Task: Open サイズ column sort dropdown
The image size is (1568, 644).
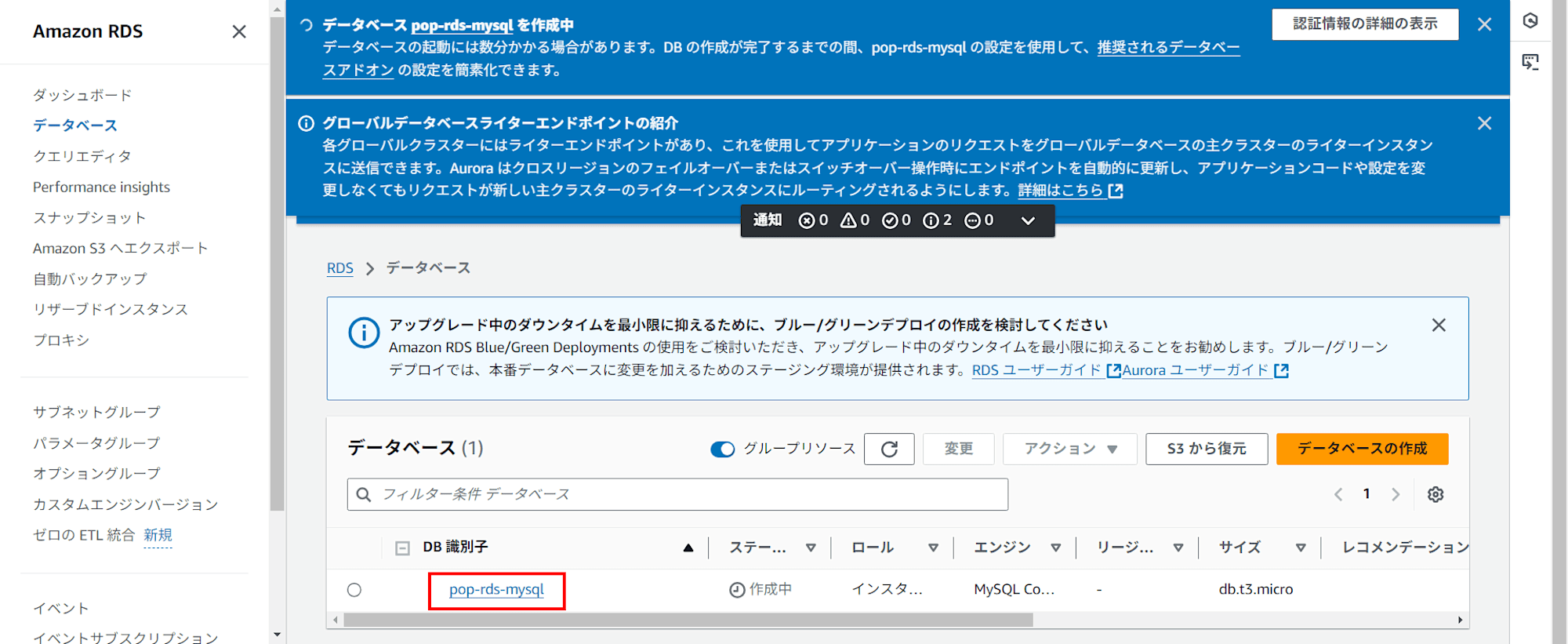Action: pos(1301,548)
